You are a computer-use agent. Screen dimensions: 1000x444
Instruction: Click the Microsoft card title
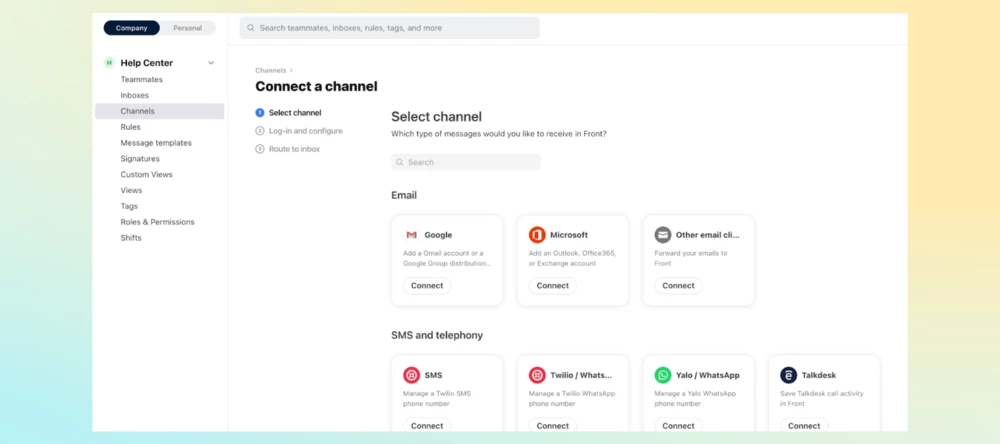tap(569, 235)
